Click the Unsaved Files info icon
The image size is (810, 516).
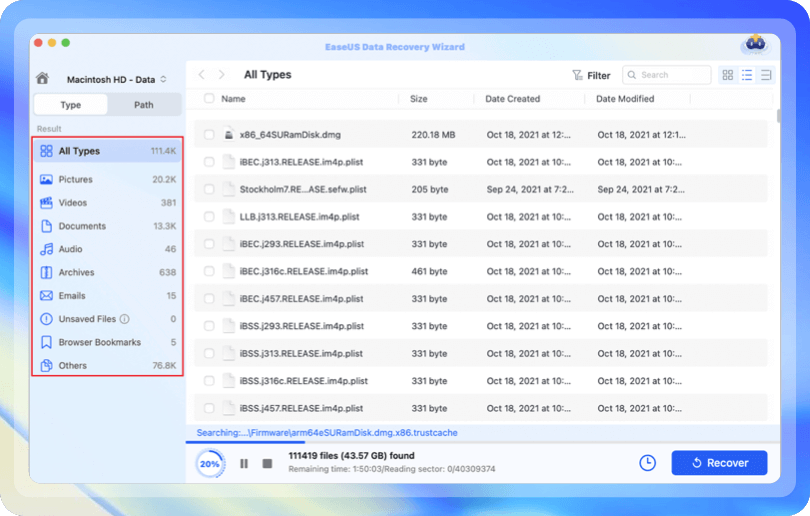pos(125,319)
